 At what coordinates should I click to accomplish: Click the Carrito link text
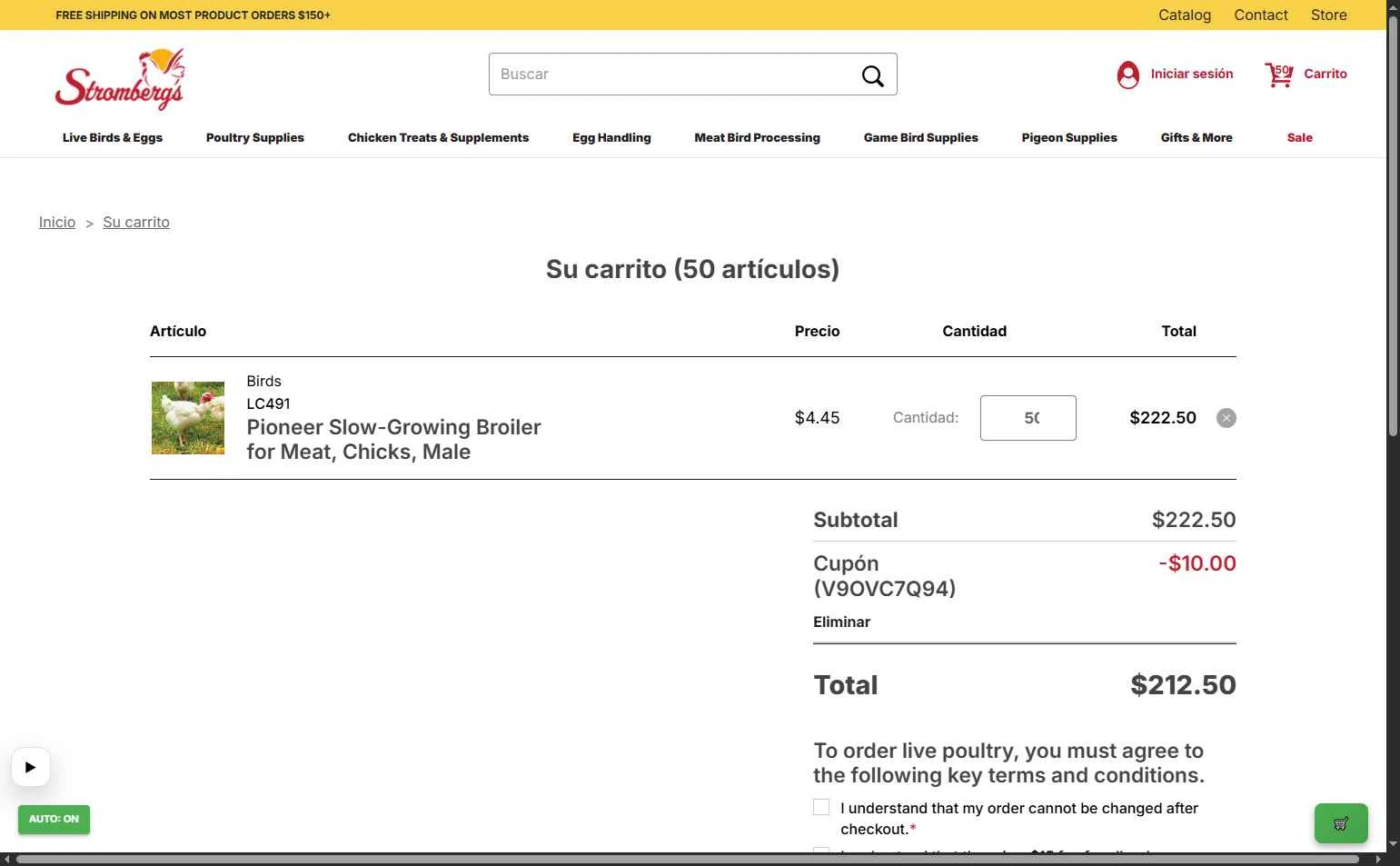tap(1326, 74)
